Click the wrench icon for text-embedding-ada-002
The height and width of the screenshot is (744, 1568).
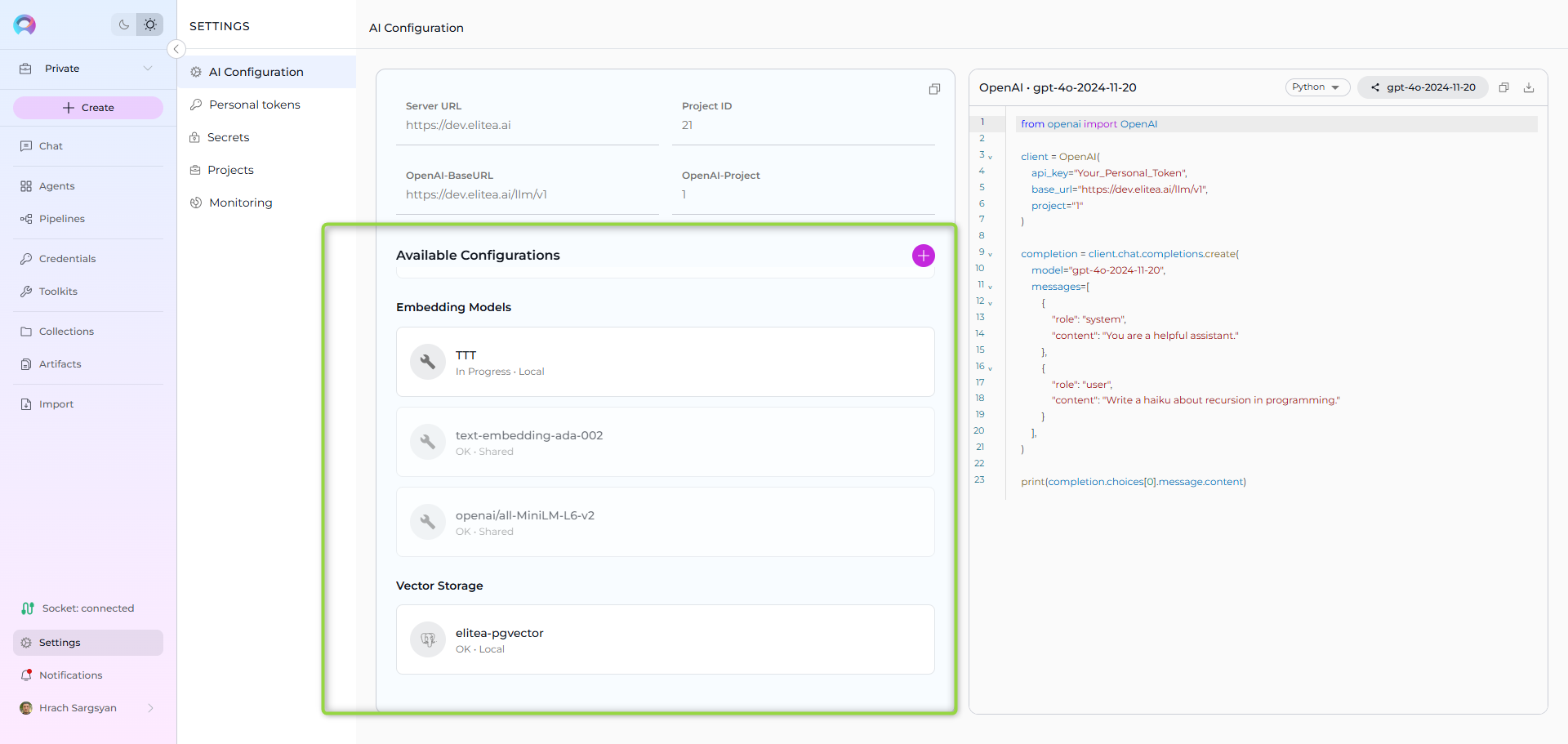(428, 442)
